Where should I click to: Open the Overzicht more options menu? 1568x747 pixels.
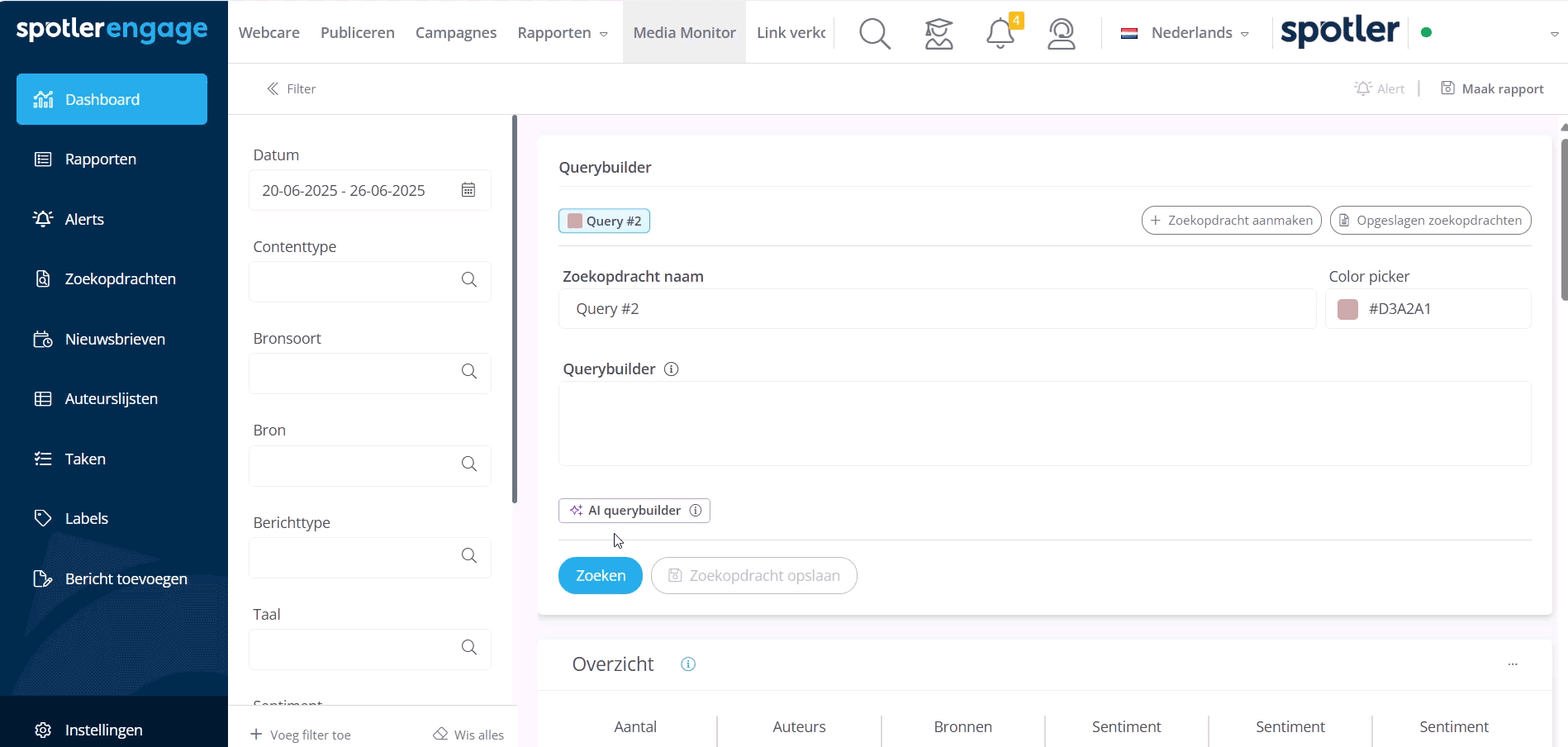point(1513,664)
